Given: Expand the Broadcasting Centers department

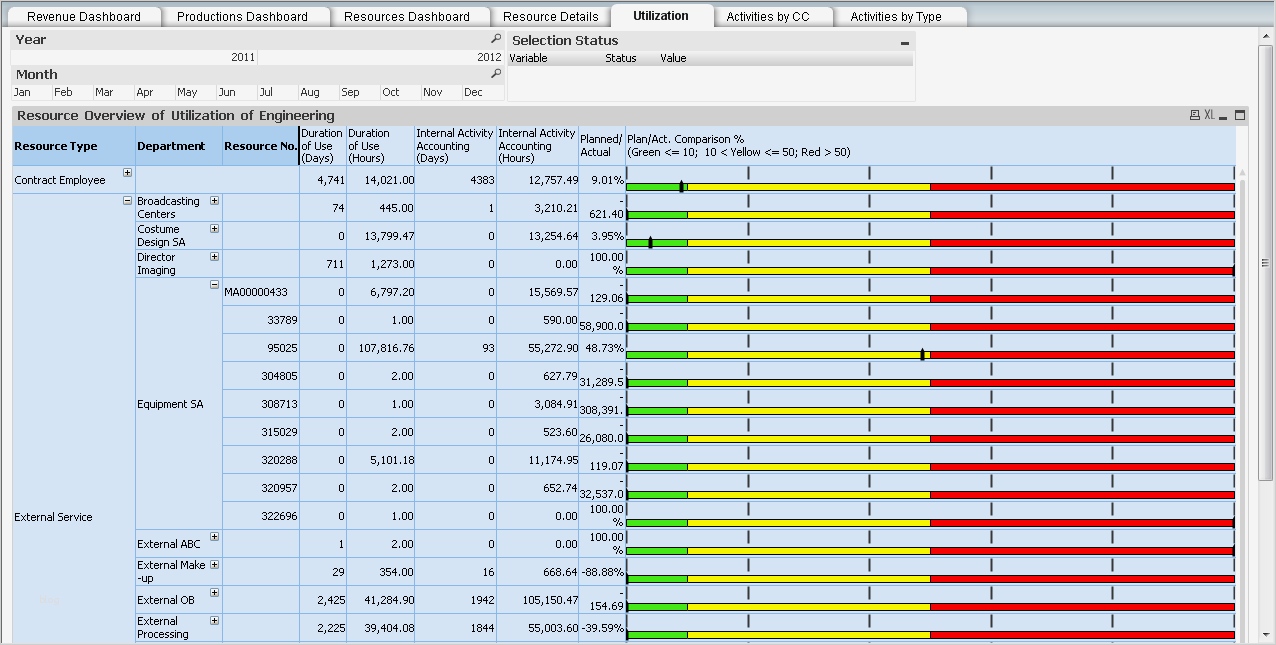Looking at the screenshot, I should [x=214, y=201].
